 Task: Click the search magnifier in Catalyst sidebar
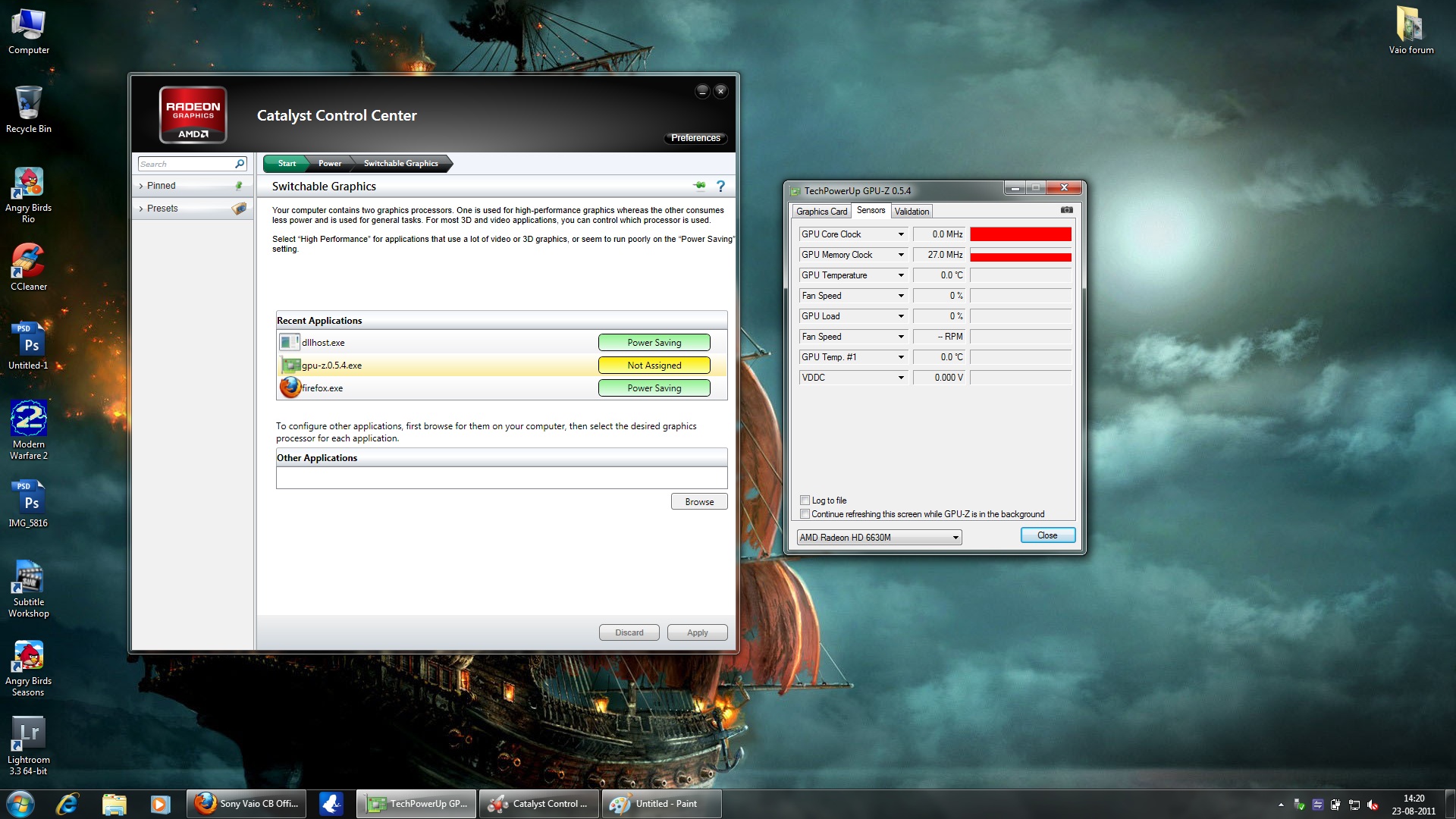240,164
